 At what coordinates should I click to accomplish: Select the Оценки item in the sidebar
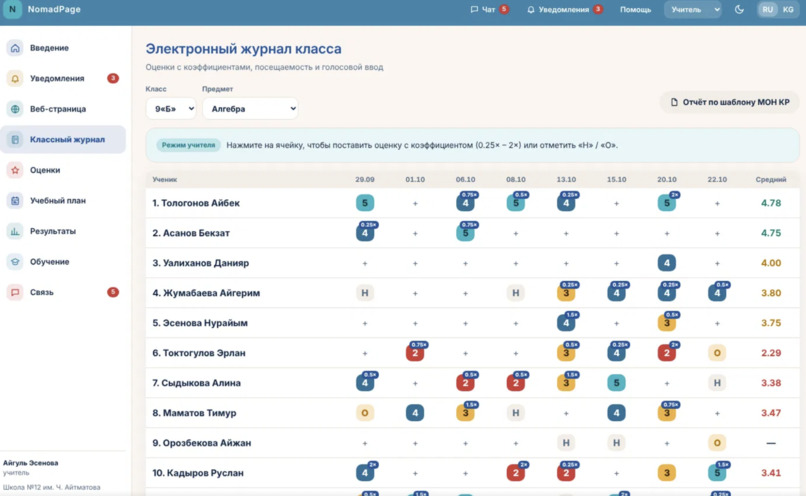tap(63, 170)
